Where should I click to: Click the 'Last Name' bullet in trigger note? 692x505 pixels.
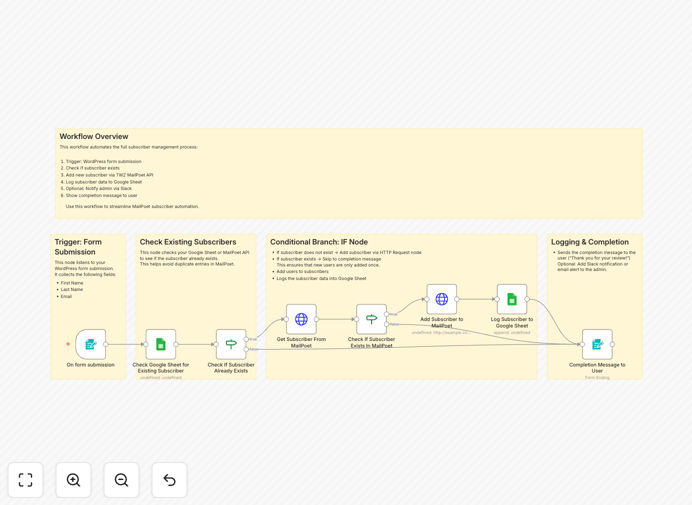click(72, 290)
